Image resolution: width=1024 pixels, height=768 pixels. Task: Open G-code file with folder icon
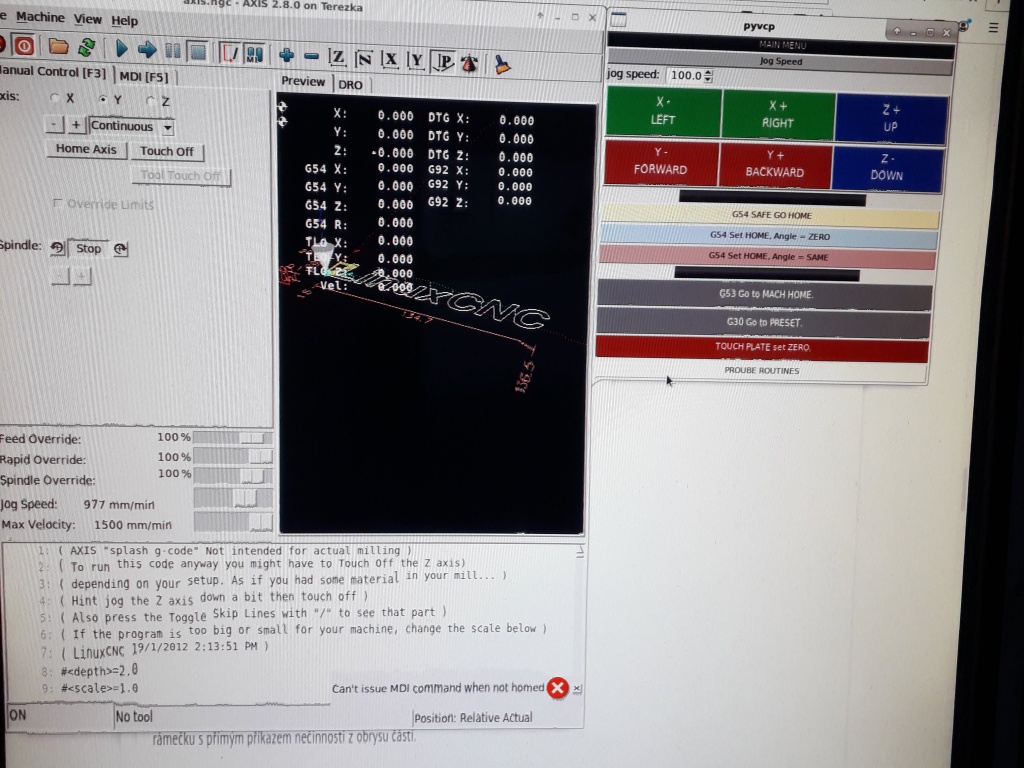[x=59, y=47]
